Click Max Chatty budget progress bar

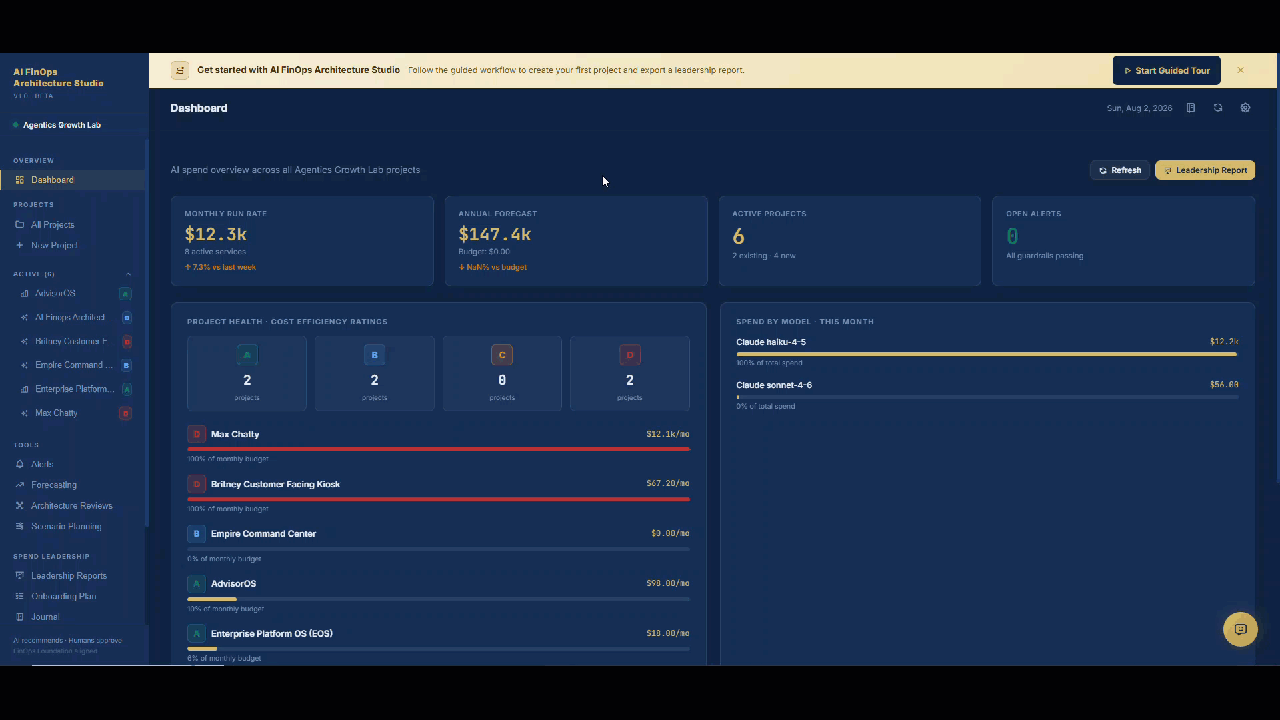[x=438, y=449]
